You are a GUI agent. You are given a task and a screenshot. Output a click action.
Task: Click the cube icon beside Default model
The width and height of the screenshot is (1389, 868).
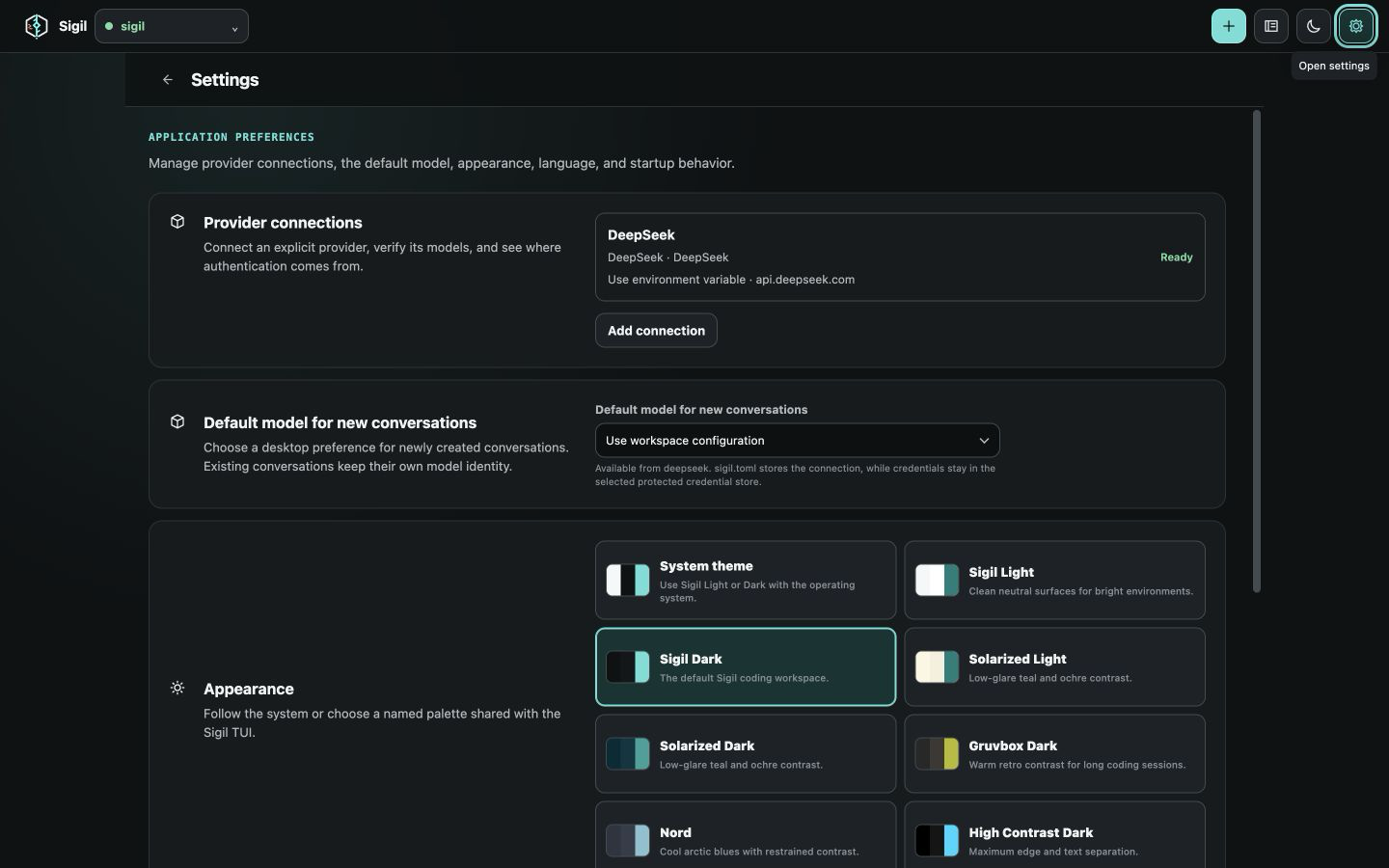177,422
